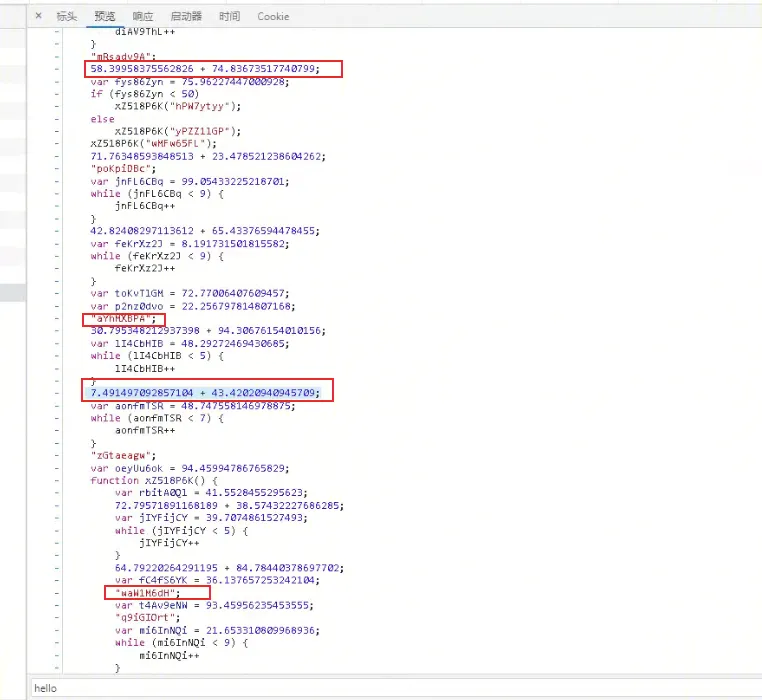Select the 预览 tab
This screenshot has width=762, height=700.
(x=105, y=16)
